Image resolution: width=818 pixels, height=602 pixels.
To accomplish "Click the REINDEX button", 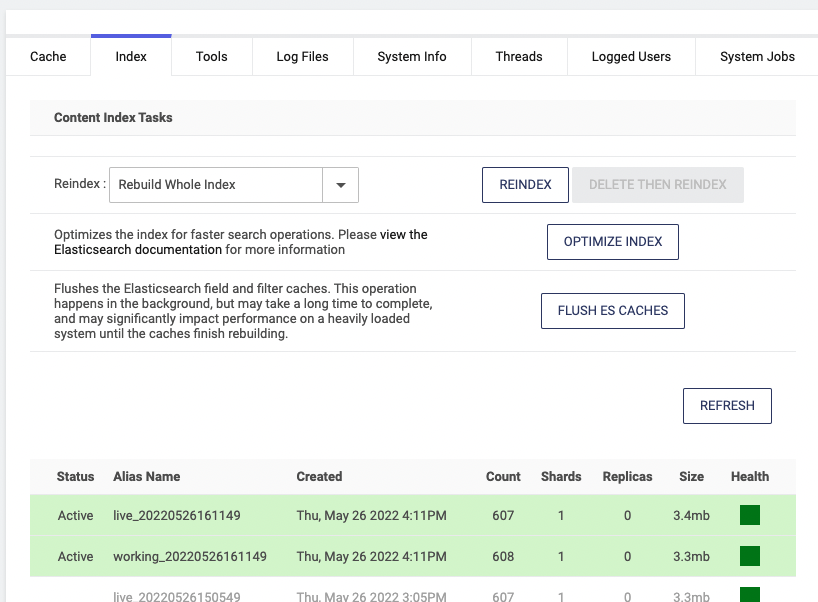I will tap(525, 185).
